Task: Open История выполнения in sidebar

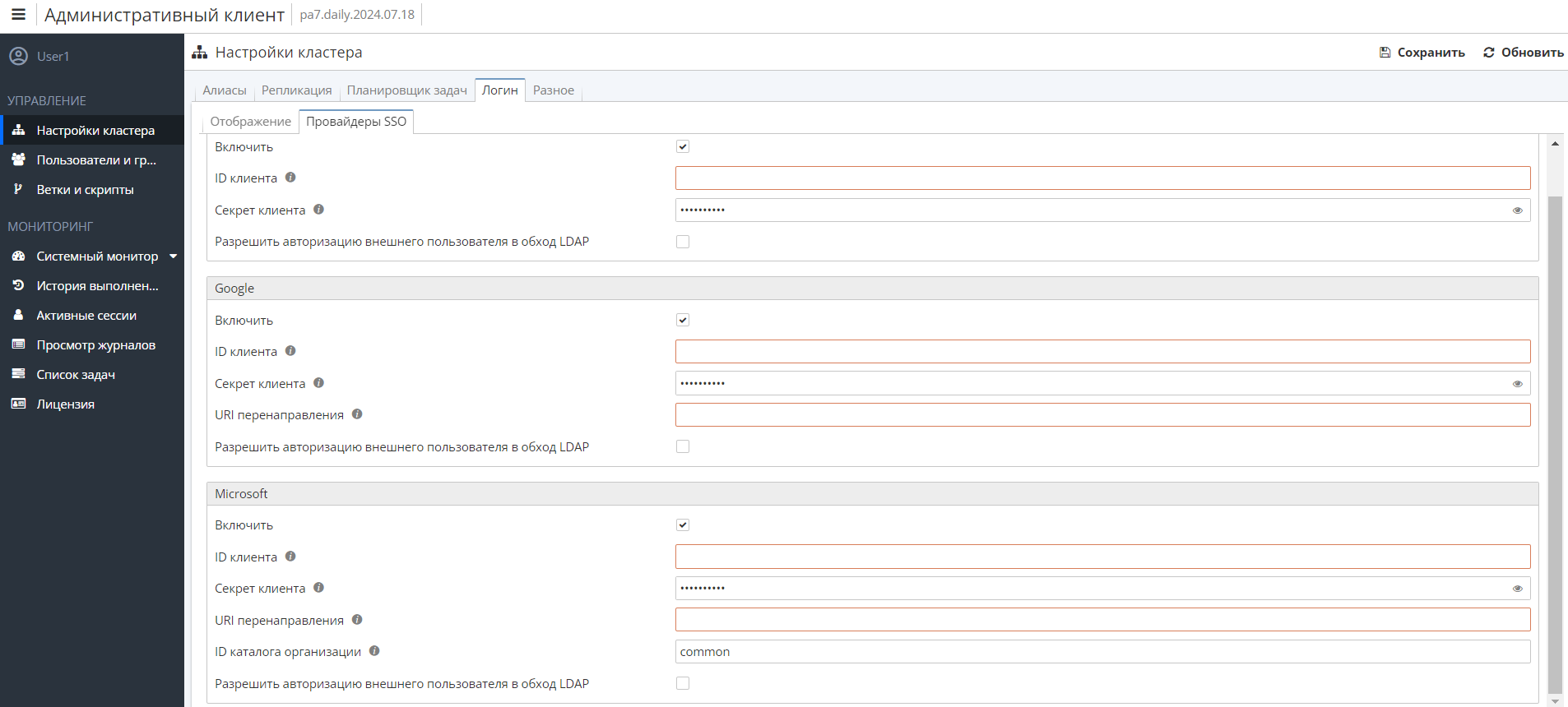Action: [x=92, y=285]
